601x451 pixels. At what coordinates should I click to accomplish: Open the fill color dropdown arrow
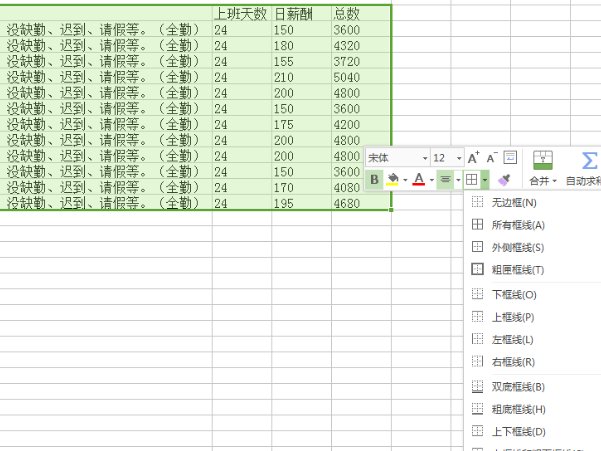pyautogui.click(x=405, y=180)
